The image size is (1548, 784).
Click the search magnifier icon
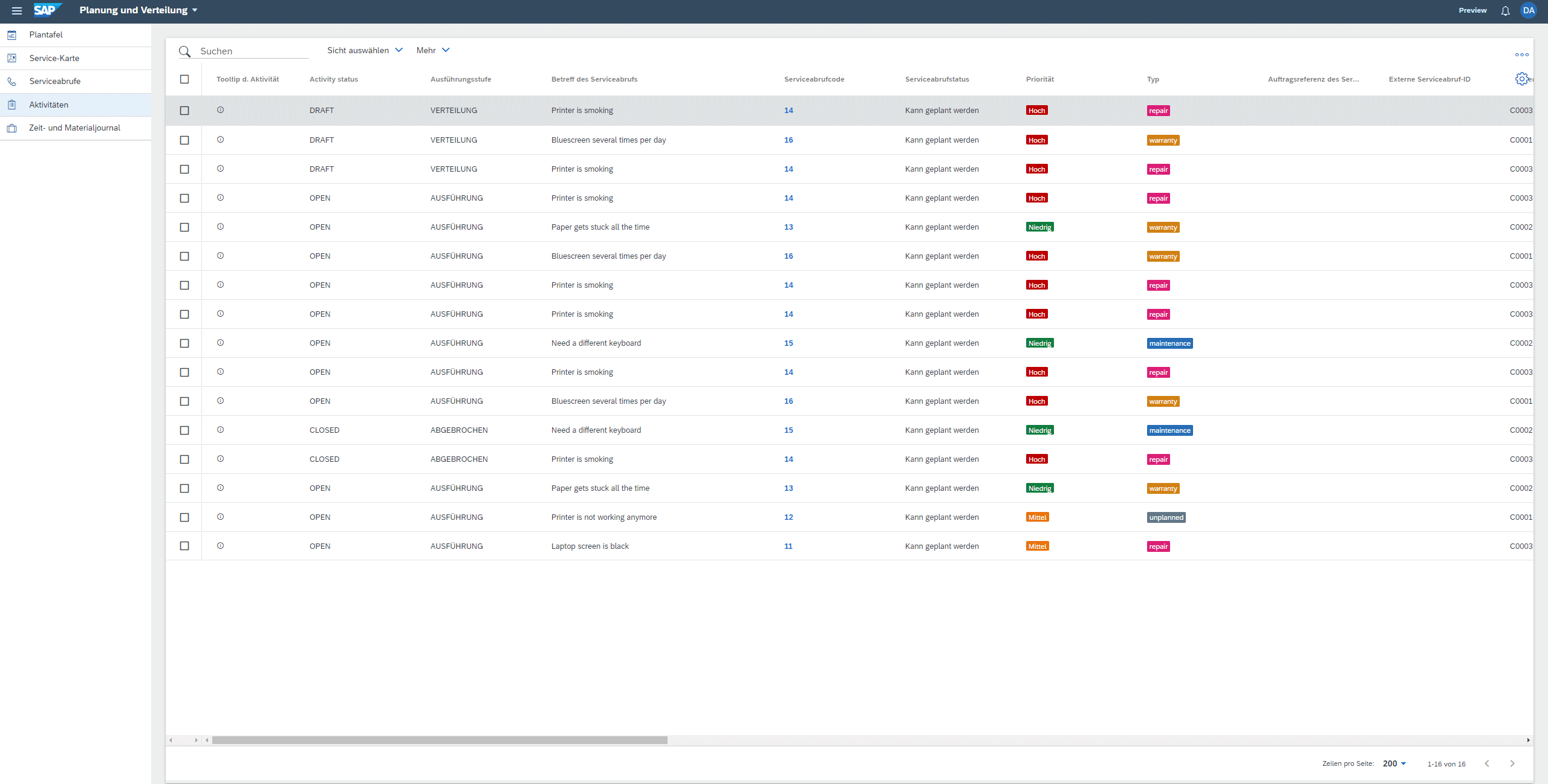click(x=185, y=52)
